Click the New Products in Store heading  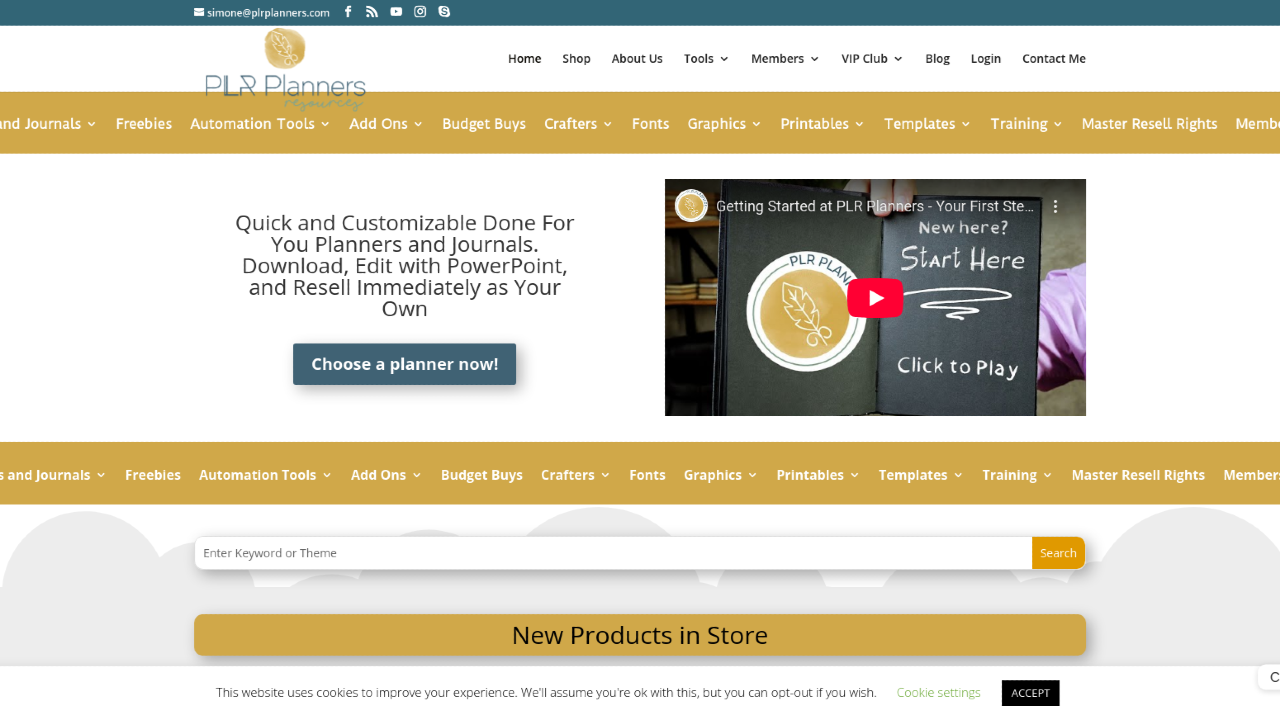pos(640,635)
